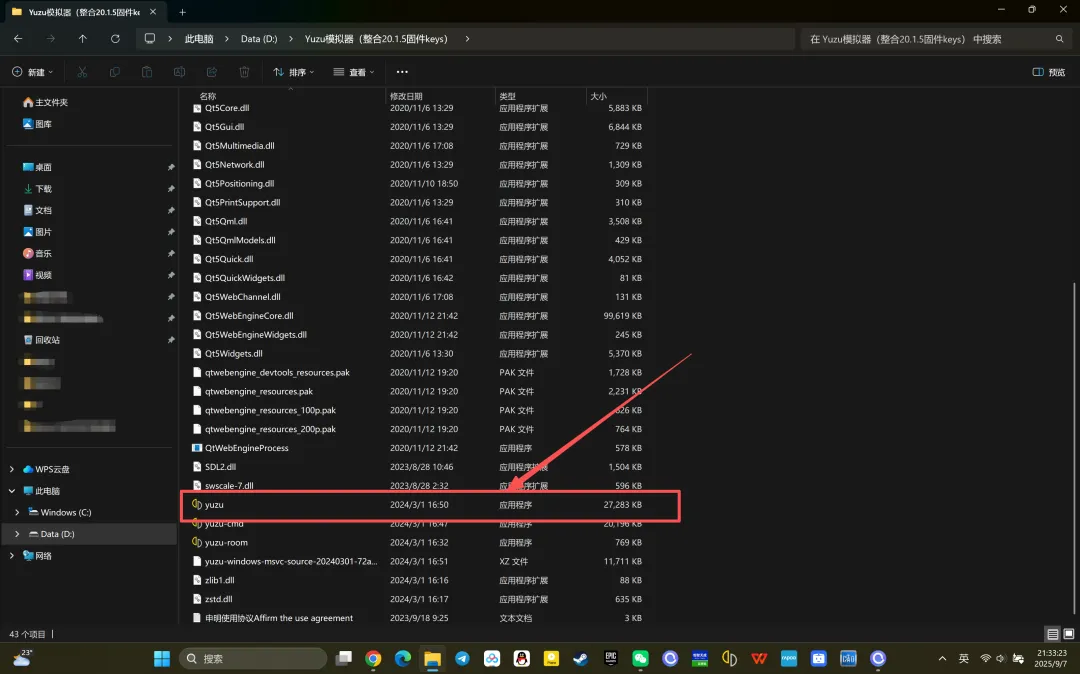This screenshot has width=1080, height=674.
Task: Open the Epic Games taskbar icon
Action: (x=610, y=659)
